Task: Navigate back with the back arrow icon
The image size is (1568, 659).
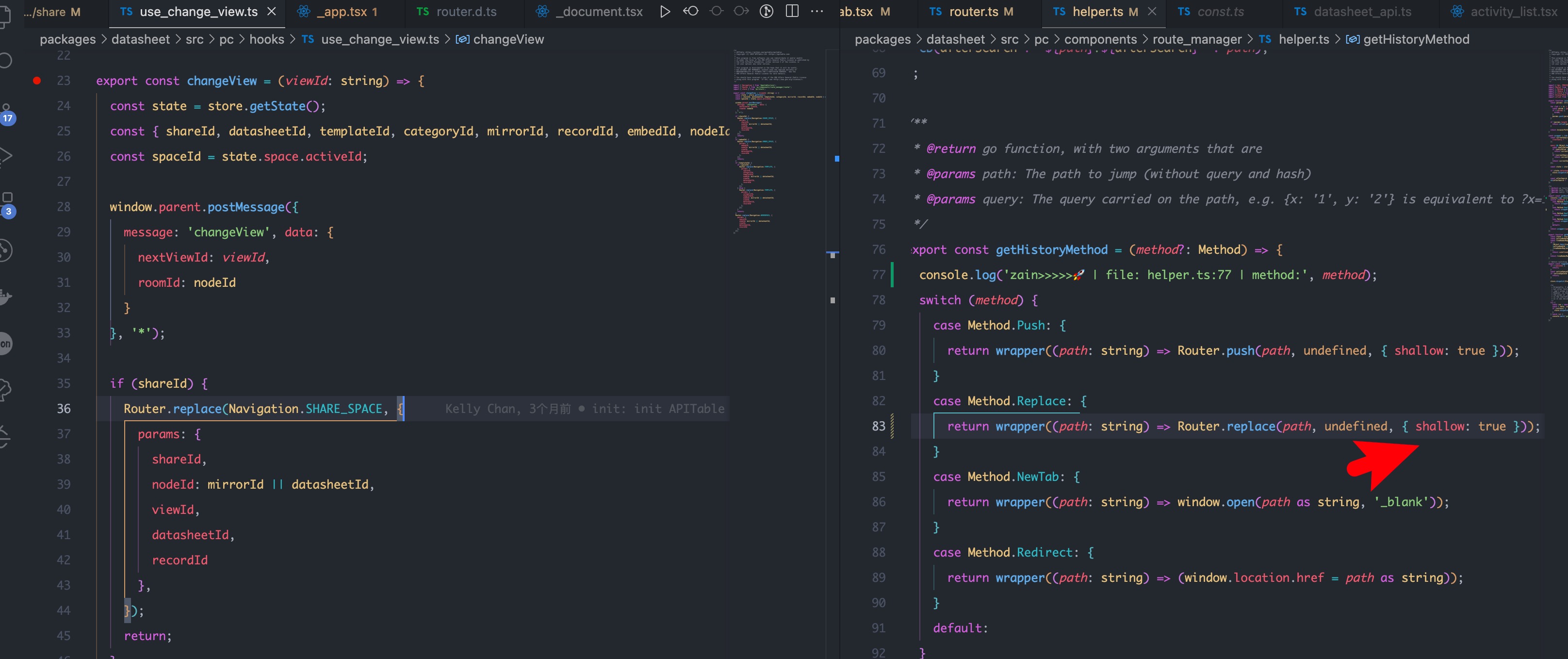Action: click(x=690, y=11)
